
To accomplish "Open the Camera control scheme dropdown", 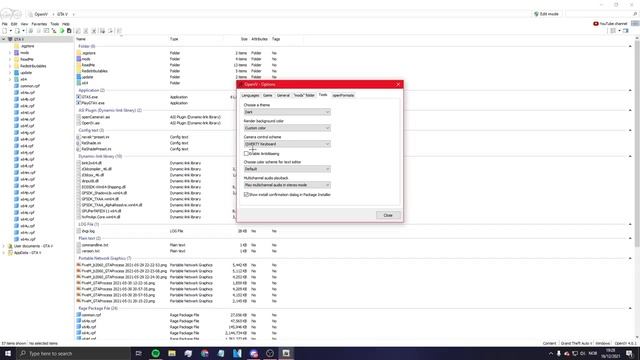I will point(287,144).
